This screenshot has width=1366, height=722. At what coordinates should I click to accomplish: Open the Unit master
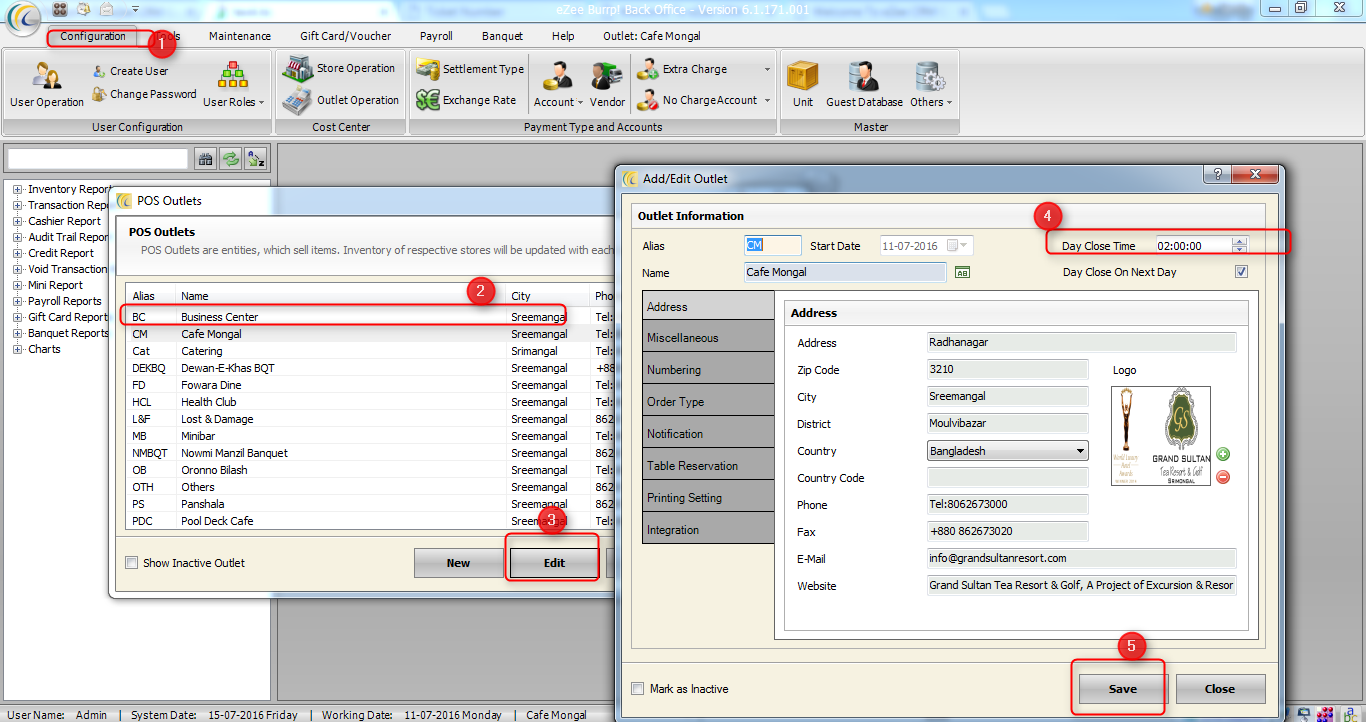pos(803,84)
